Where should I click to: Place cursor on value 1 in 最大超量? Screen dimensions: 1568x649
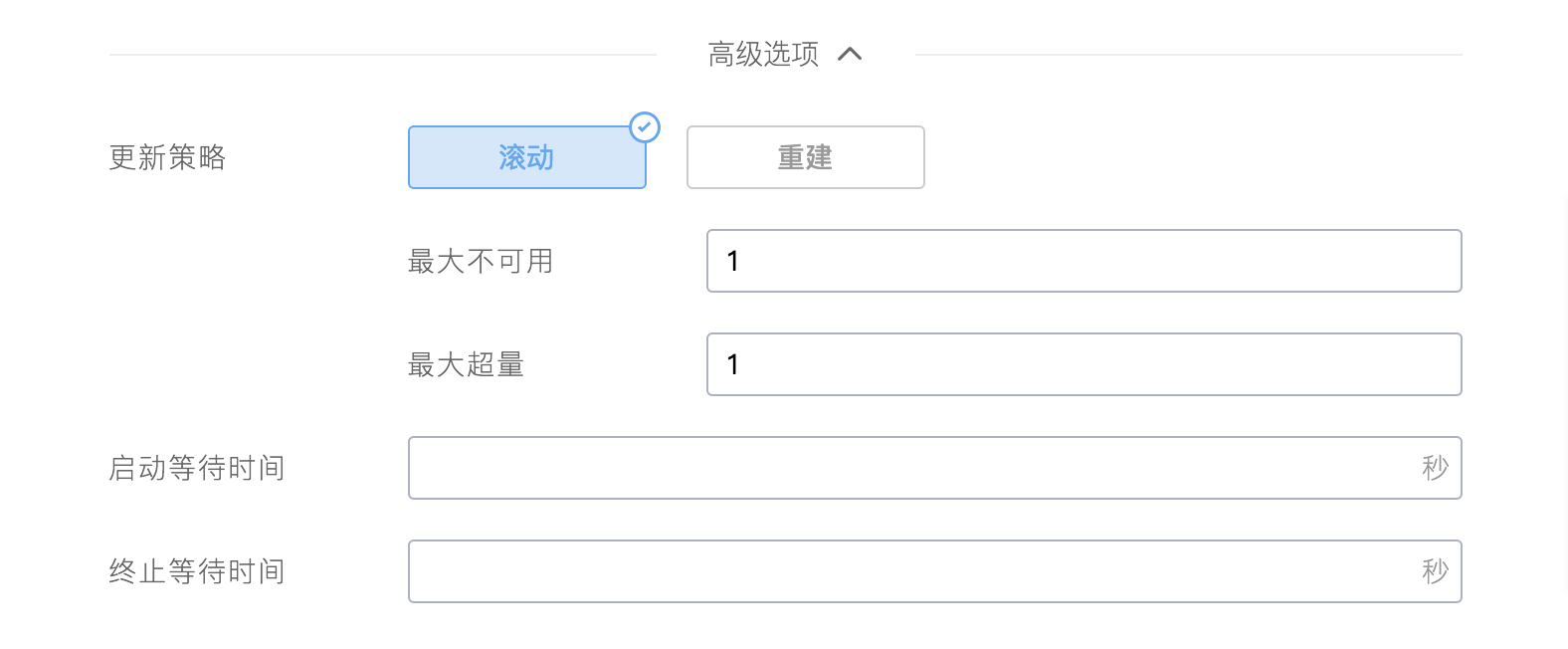(x=733, y=364)
